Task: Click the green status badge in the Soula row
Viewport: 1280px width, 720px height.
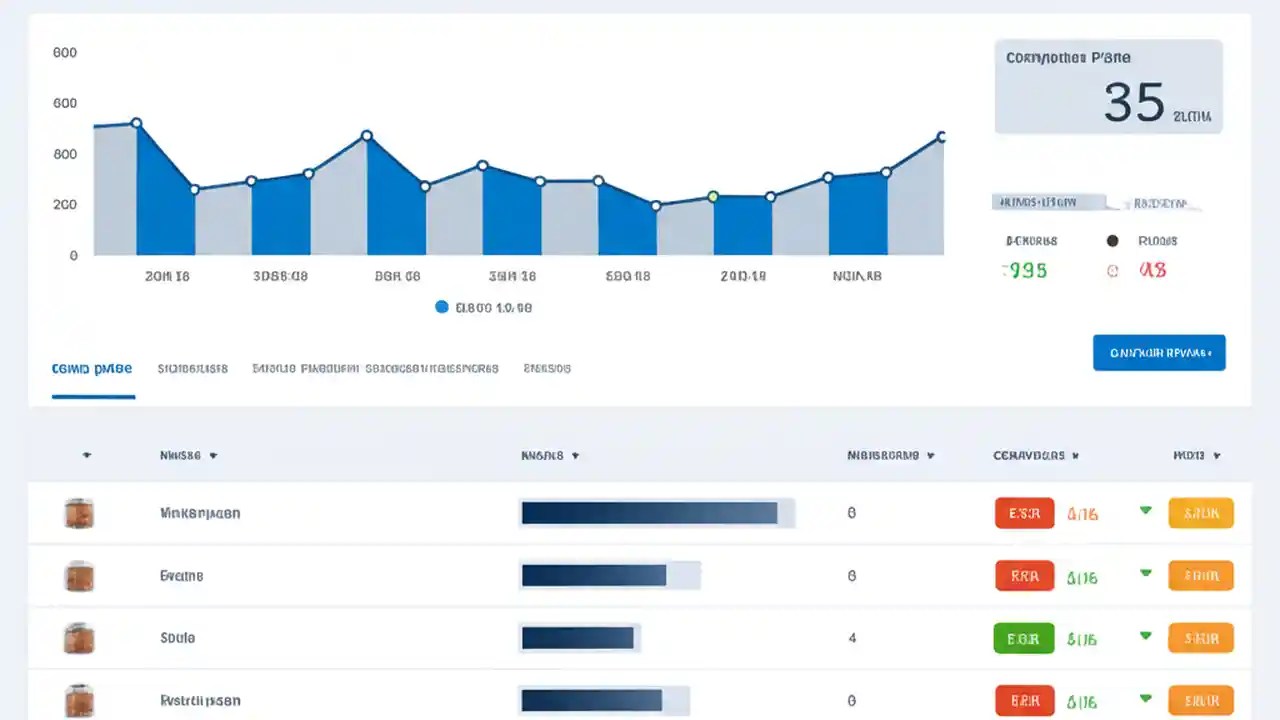Action: click(x=1023, y=638)
